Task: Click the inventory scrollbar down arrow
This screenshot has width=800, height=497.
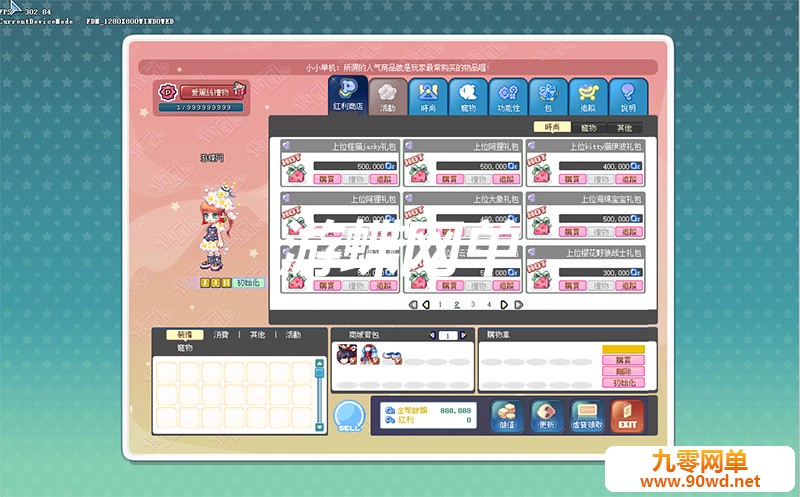Action: click(x=319, y=427)
